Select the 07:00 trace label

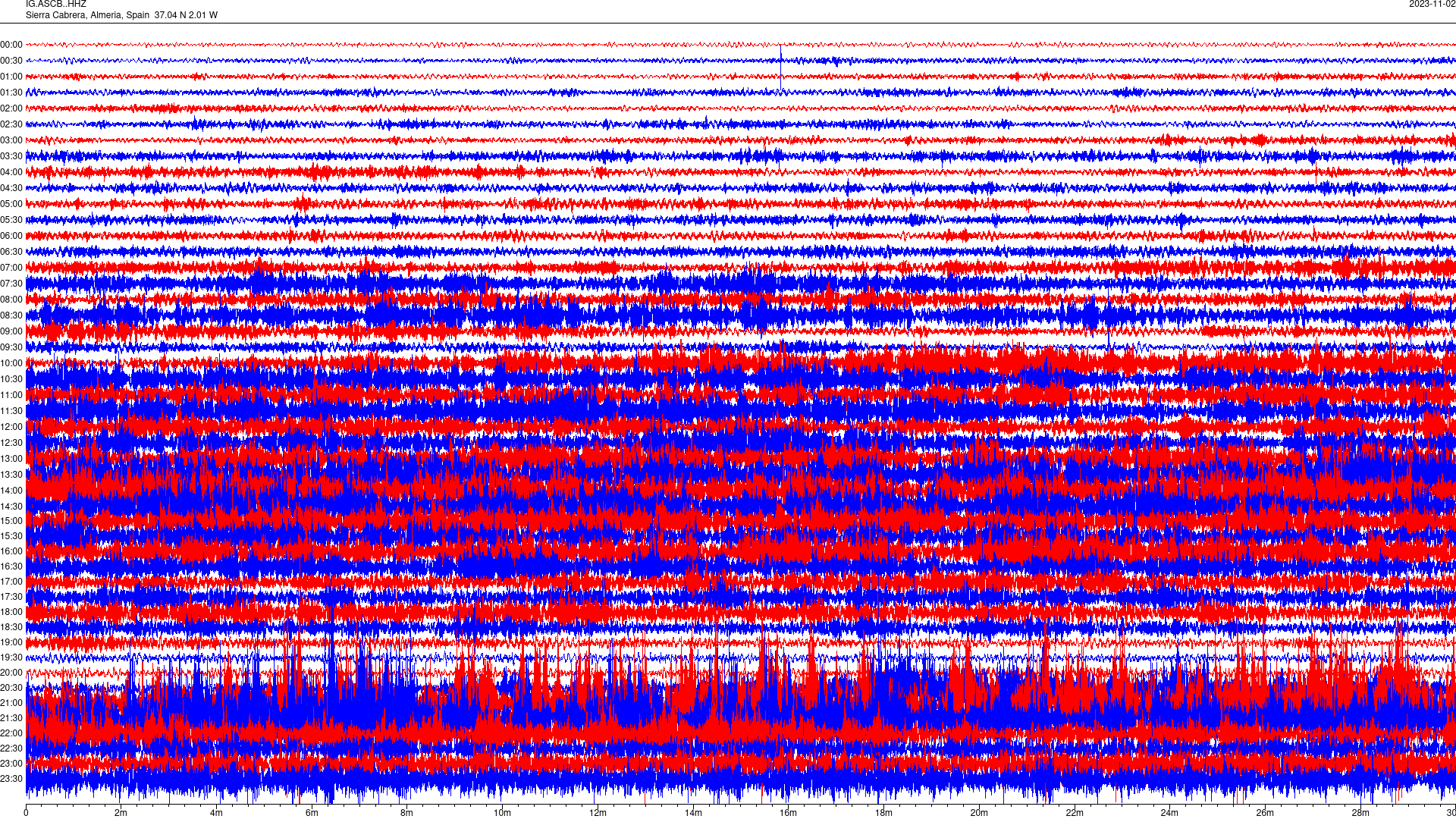(11, 268)
